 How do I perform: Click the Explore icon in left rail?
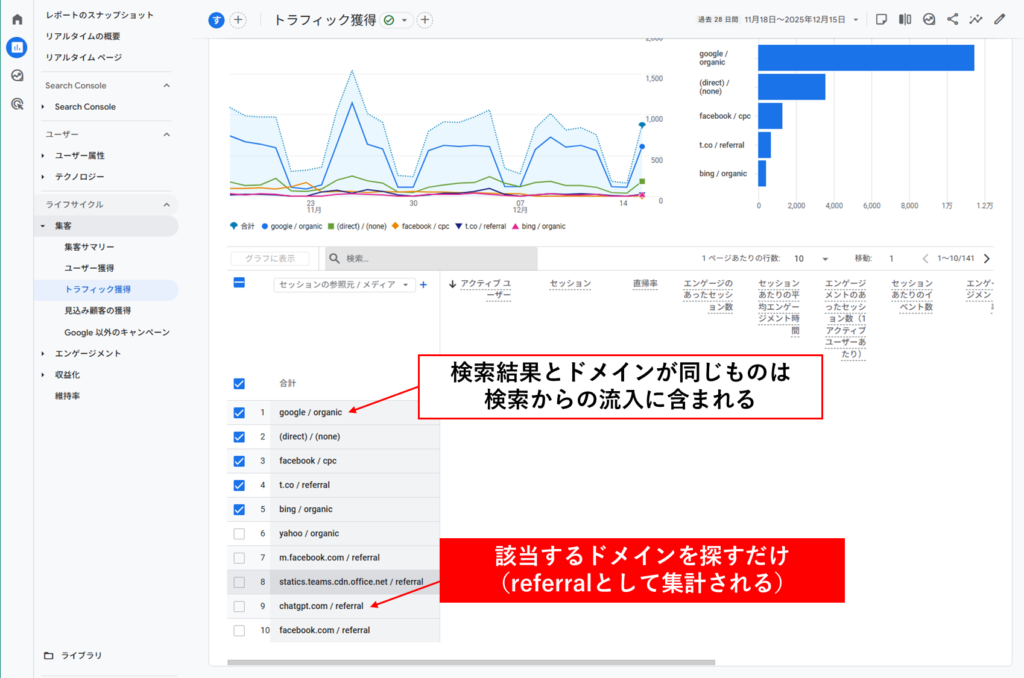tap(17, 75)
